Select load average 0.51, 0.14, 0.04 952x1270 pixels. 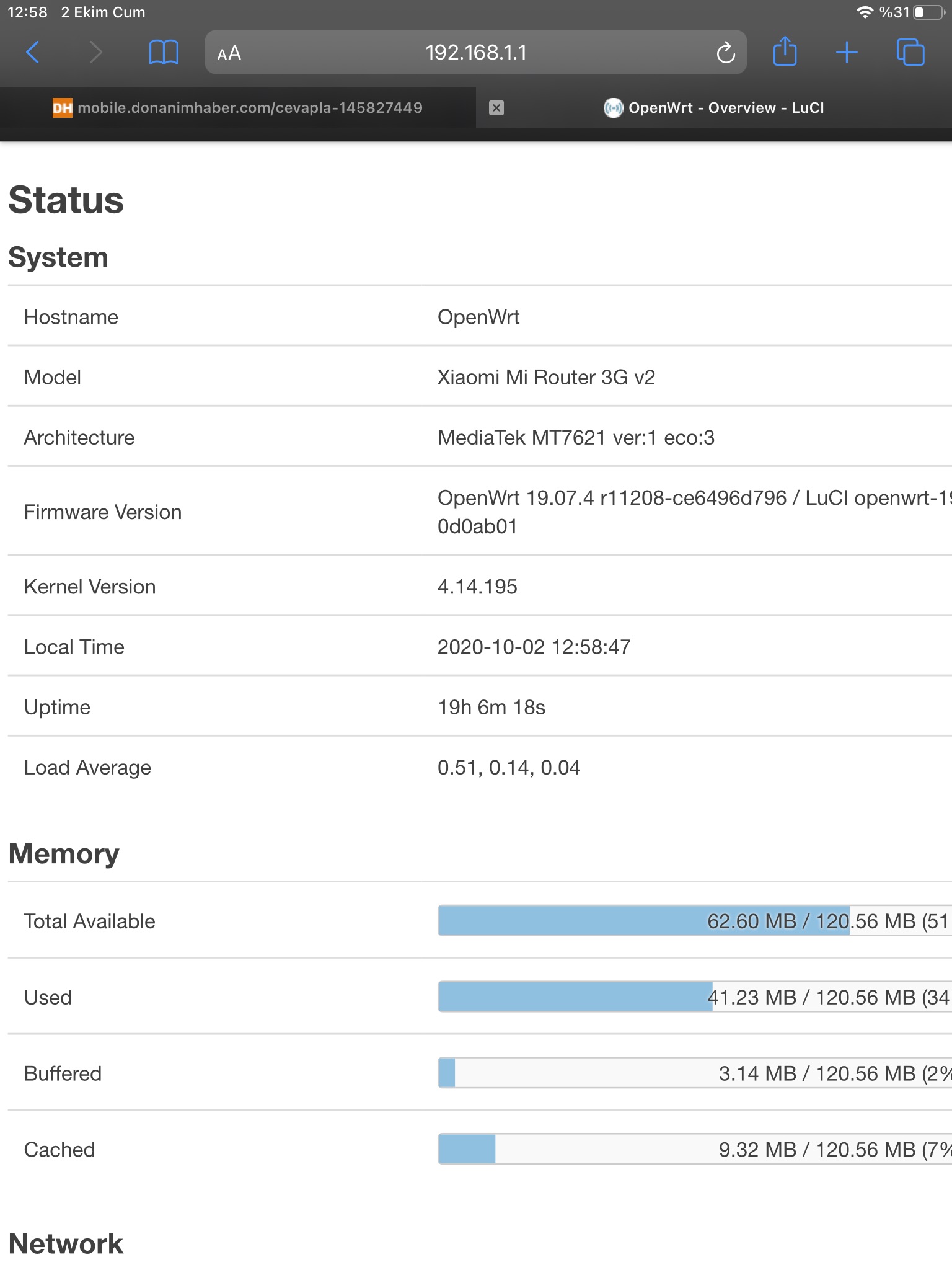tap(509, 767)
